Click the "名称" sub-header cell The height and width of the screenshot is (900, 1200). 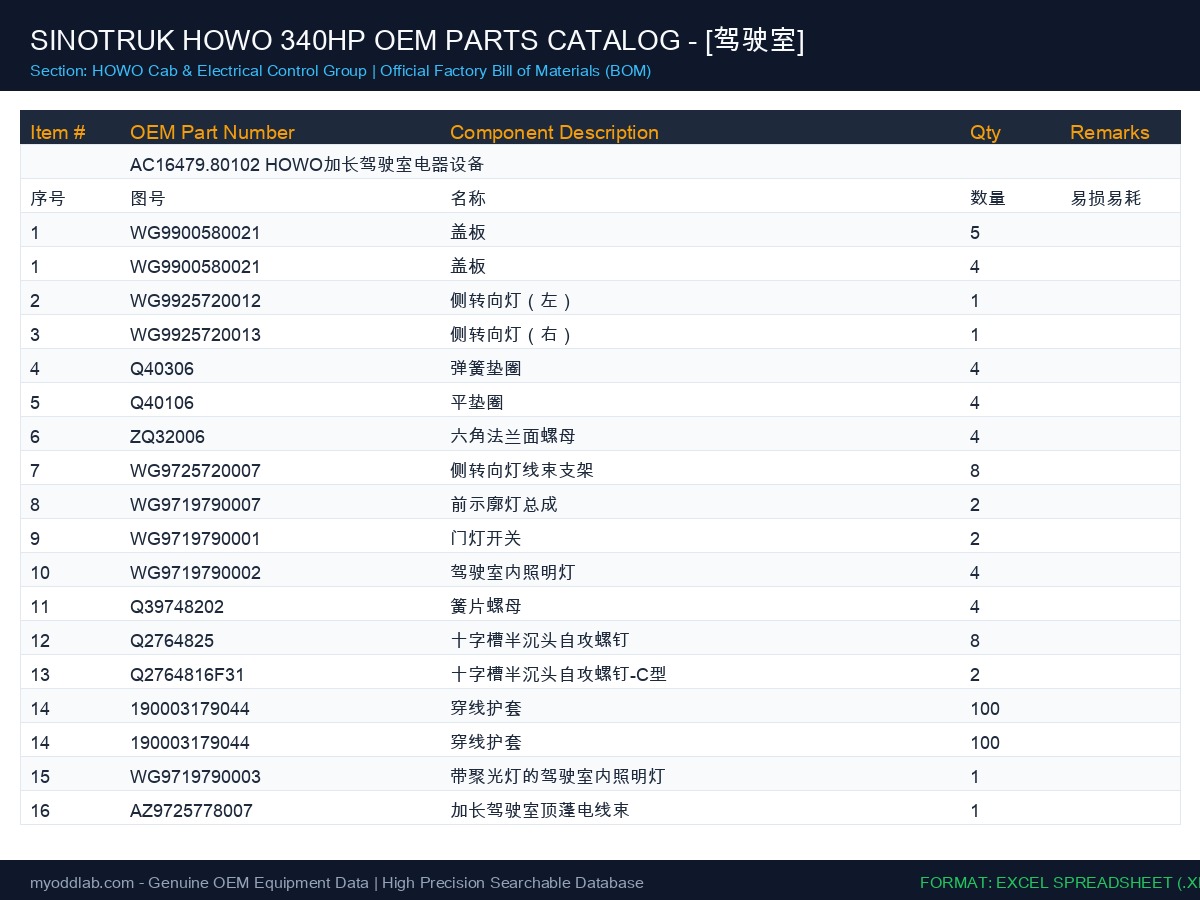468,198
